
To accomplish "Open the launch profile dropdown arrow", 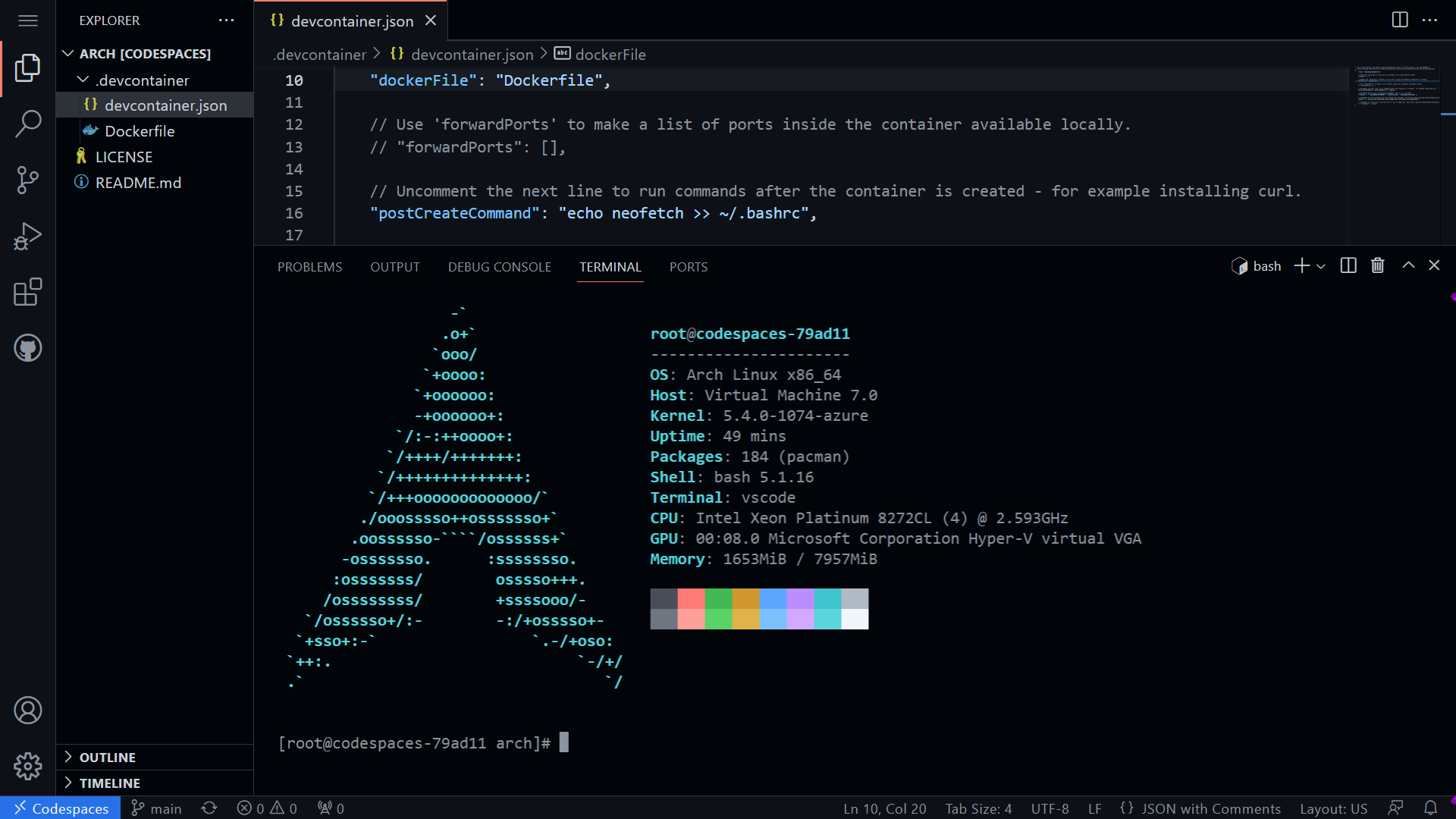I will tap(1321, 266).
